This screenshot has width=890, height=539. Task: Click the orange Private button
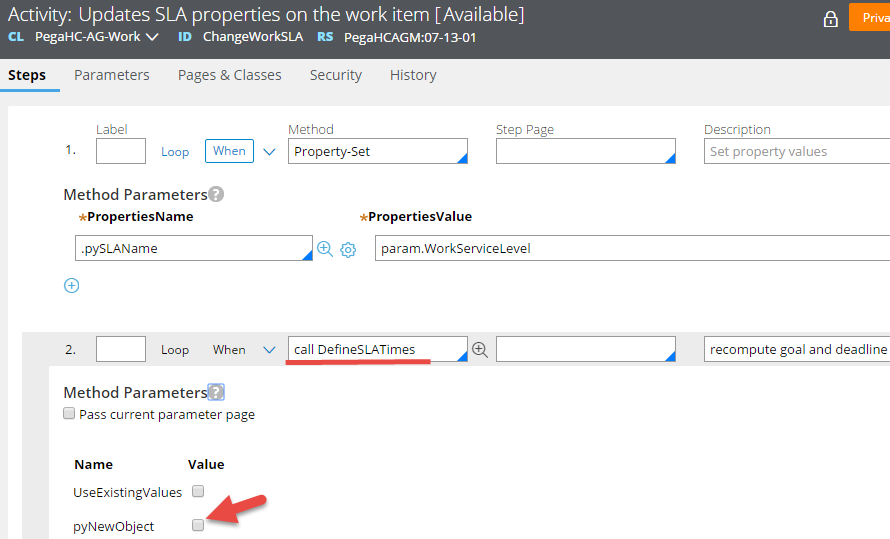(870, 17)
